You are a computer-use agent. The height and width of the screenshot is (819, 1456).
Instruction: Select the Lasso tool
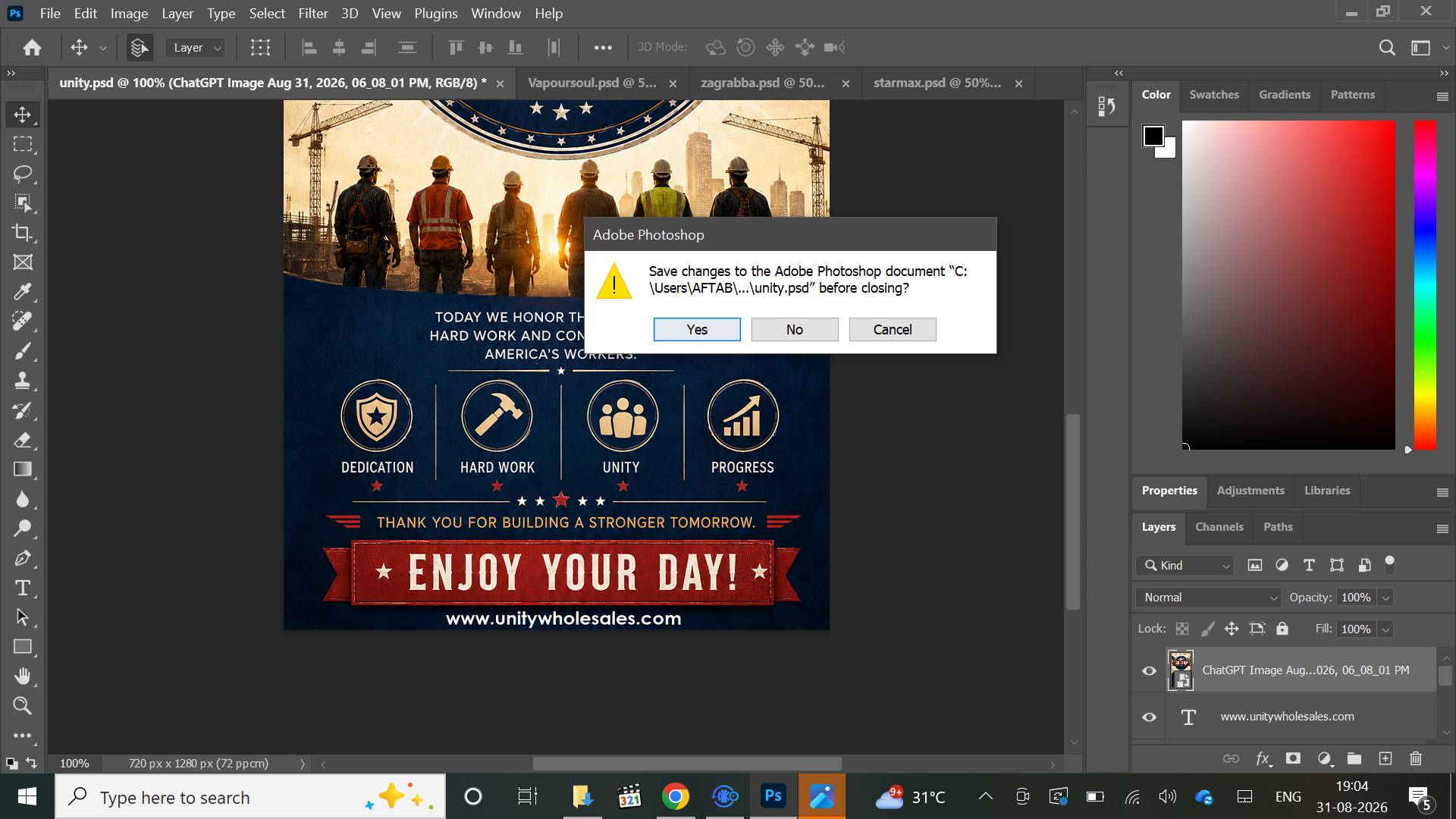click(x=23, y=174)
